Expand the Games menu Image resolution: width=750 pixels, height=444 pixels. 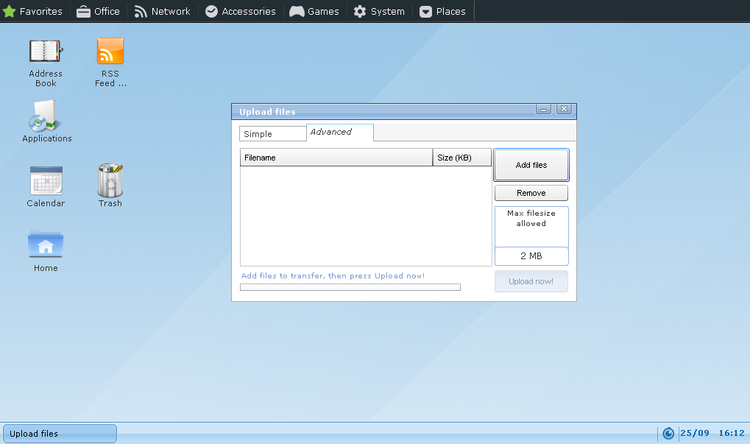314,12
